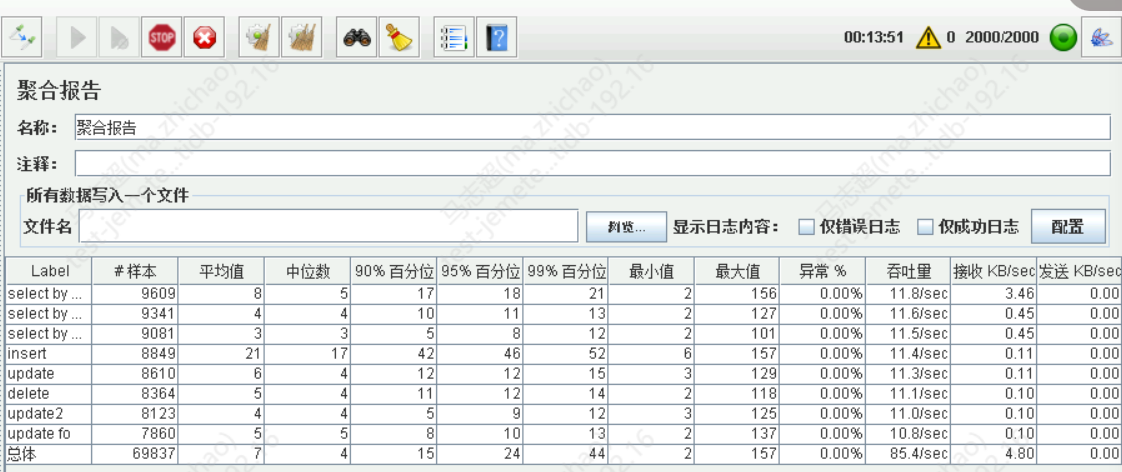Open Search with the binoculars icon
The width and height of the screenshot is (1122, 472).
(x=356, y=37)
